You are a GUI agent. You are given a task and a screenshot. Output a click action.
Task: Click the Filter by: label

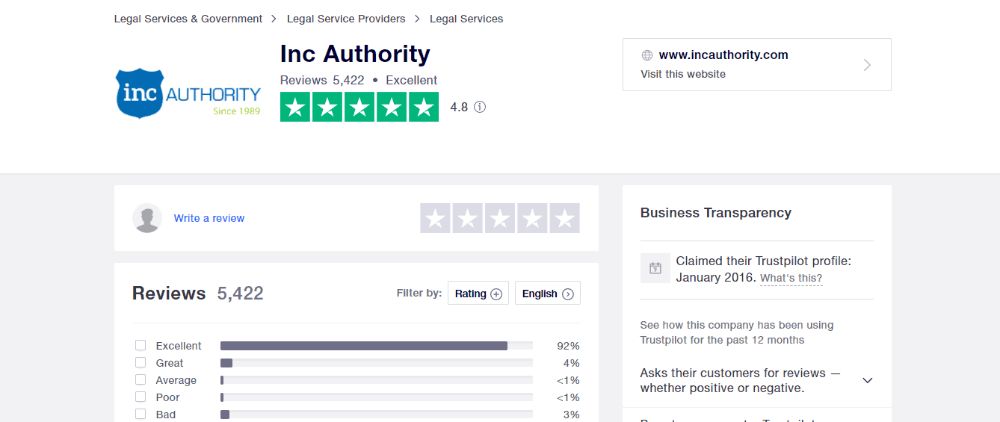click(x=419, y=293)
